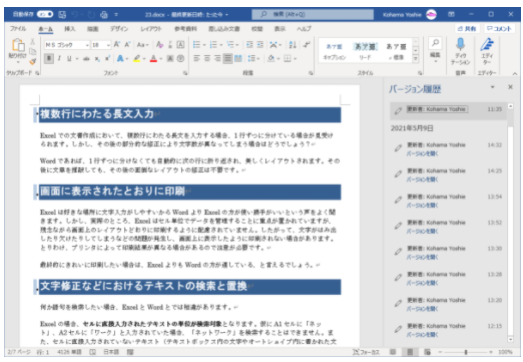Click the red font color button
This screenshot has width=523, height=362.
tap(153, 59)
